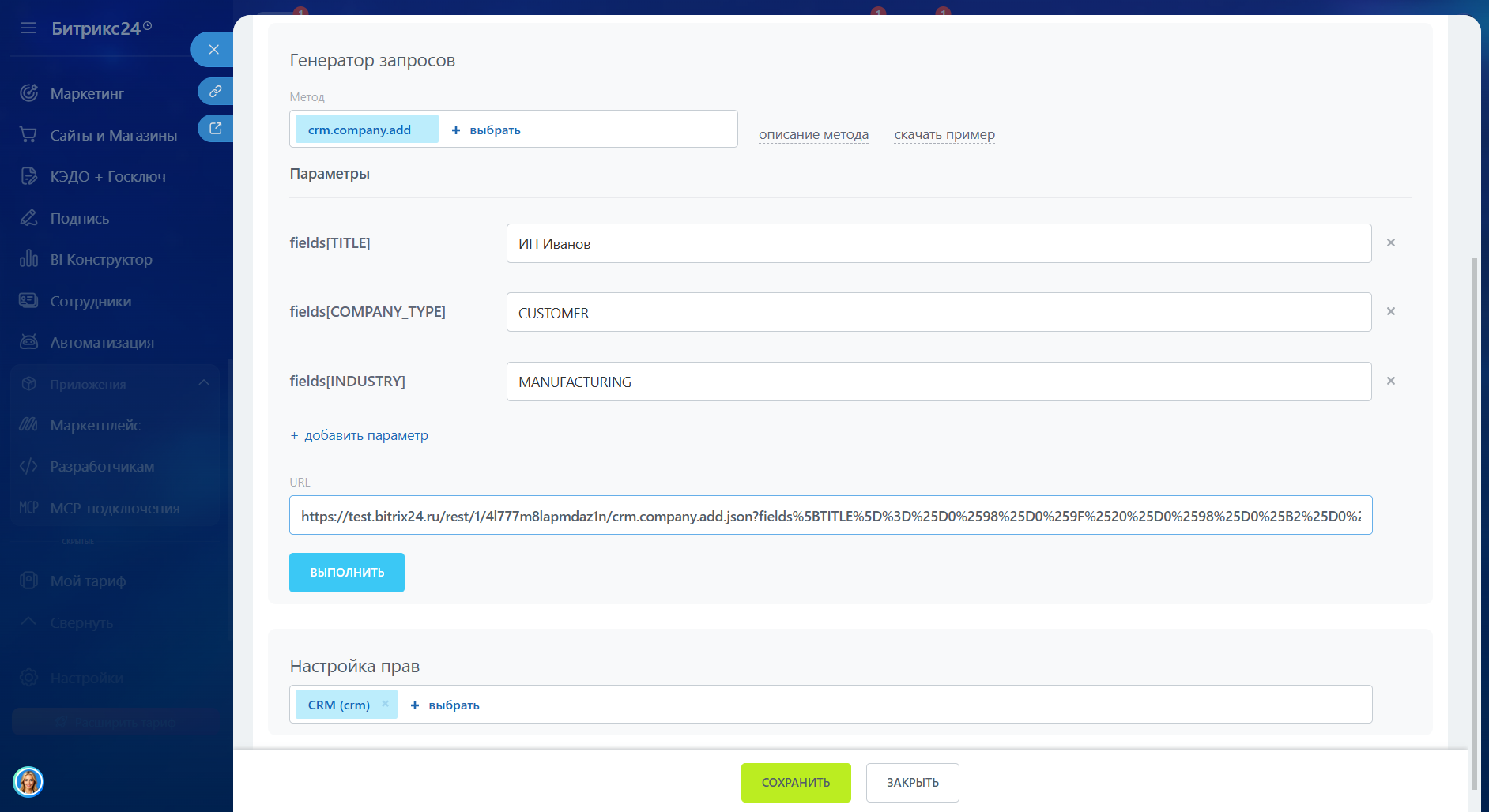Remove the fields[COMPANY_TYPE] parameter

coord(1390,311)
